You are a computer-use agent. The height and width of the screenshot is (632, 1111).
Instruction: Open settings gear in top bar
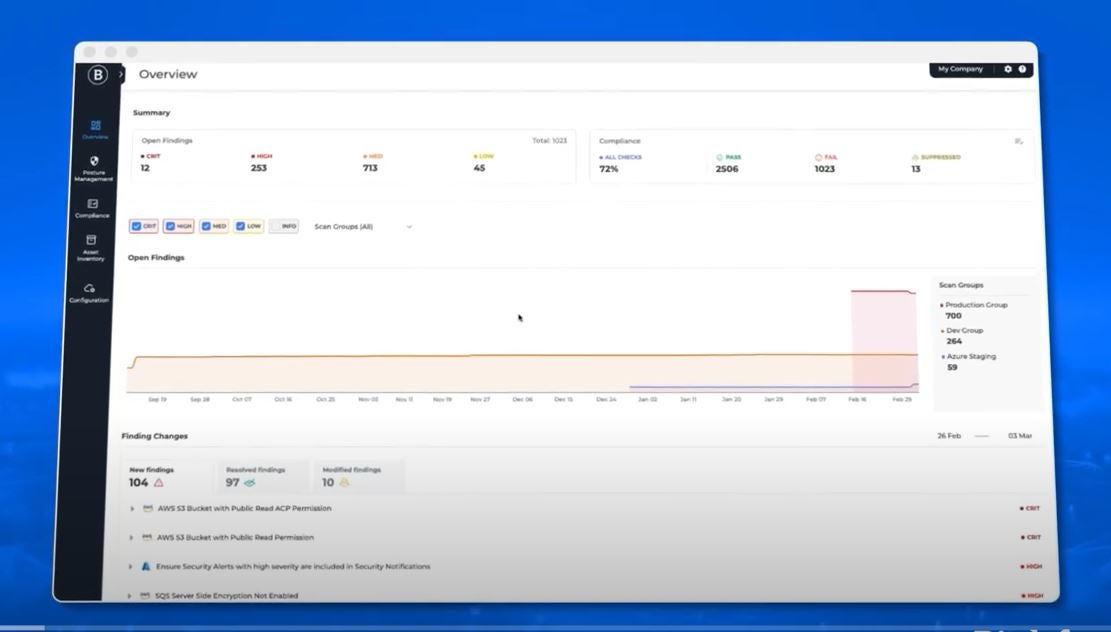tap(1008, 69)
